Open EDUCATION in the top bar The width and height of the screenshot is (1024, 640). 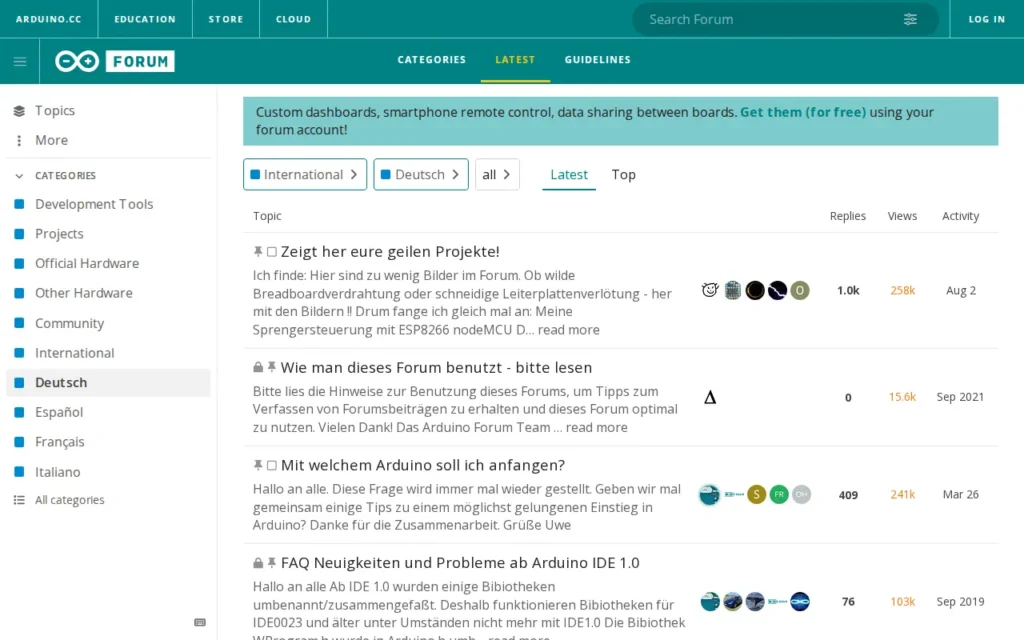pos(145,19)
